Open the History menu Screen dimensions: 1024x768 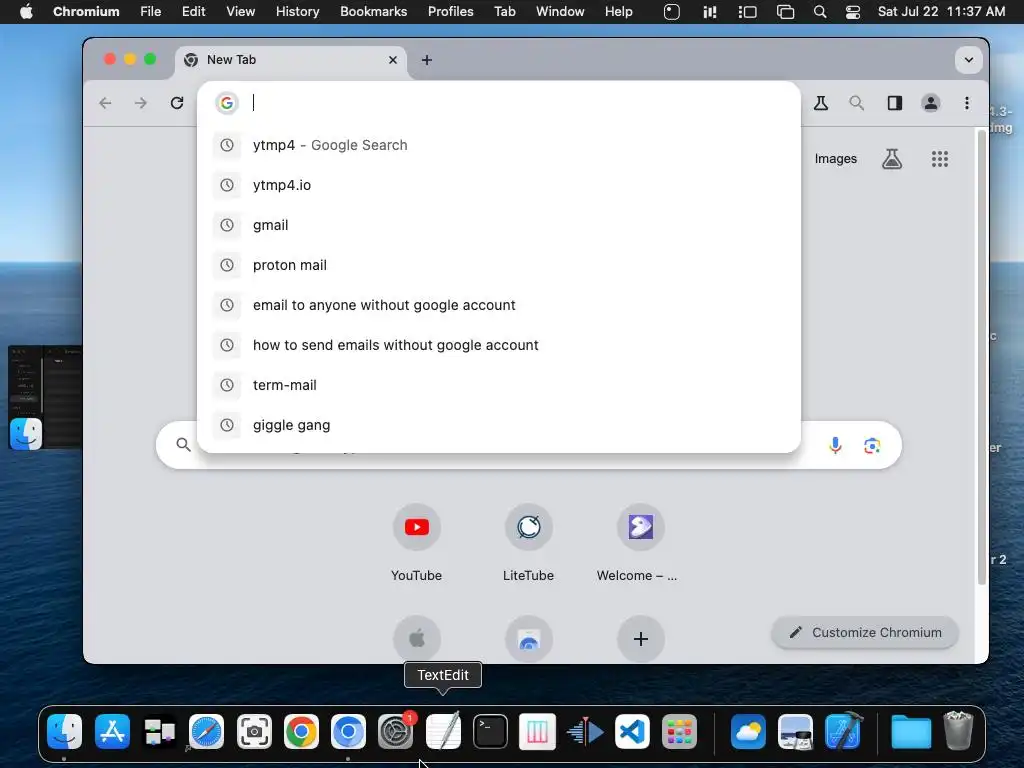tap(297, 12)
